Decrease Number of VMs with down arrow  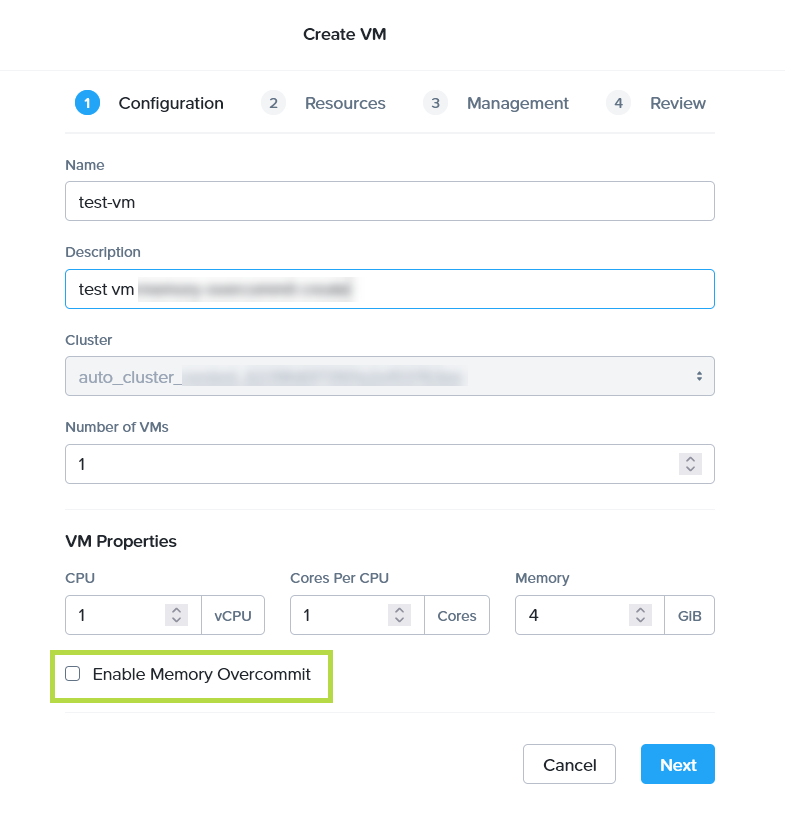click(x=690, y=469)
